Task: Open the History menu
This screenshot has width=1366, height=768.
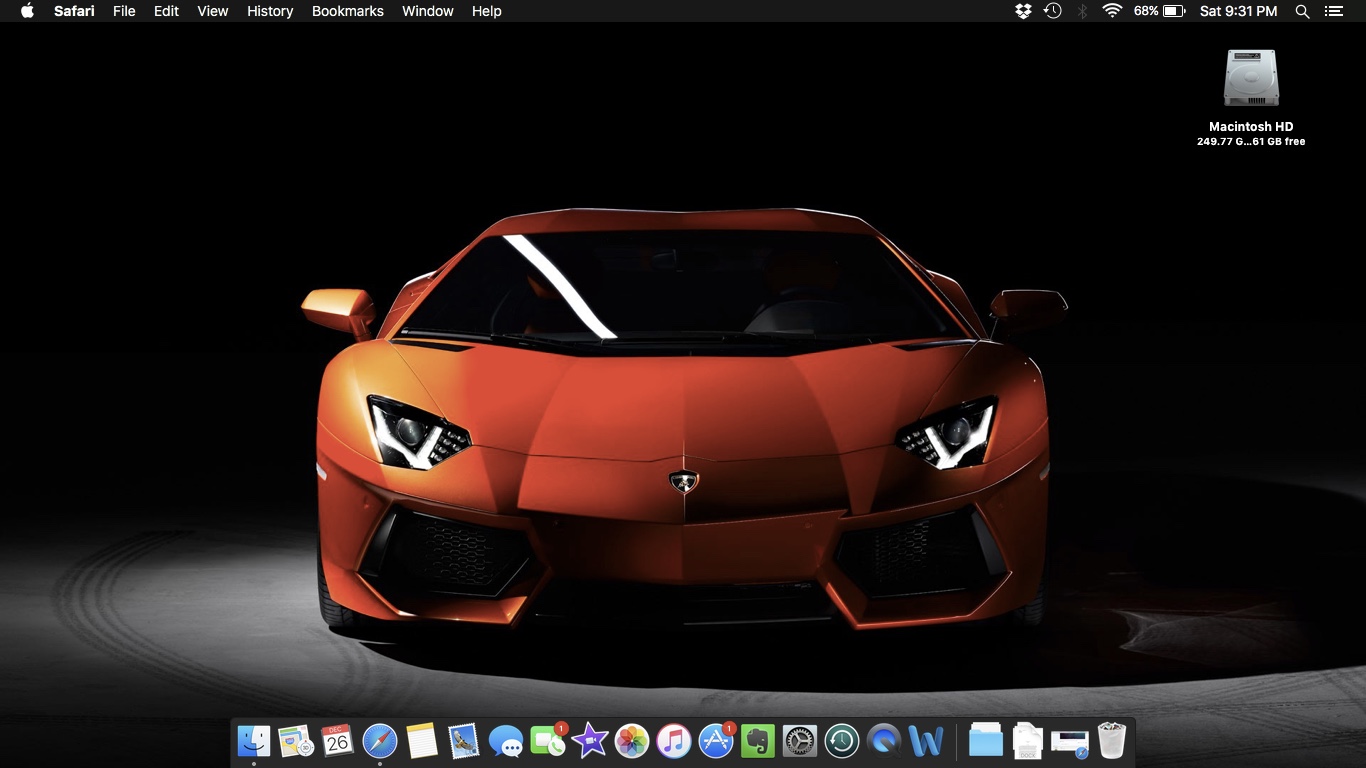Action: 270,11
